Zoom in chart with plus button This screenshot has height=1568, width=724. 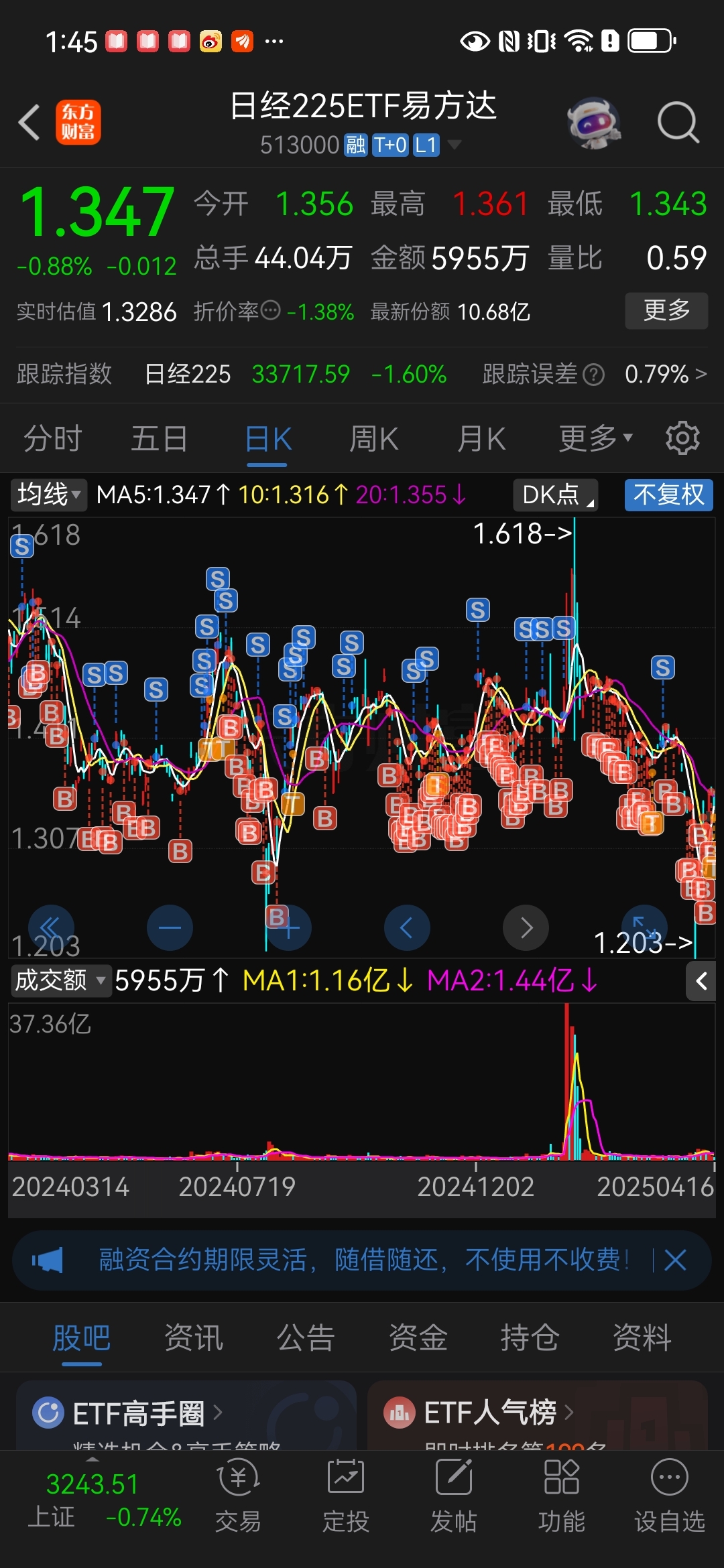(288, 927)
